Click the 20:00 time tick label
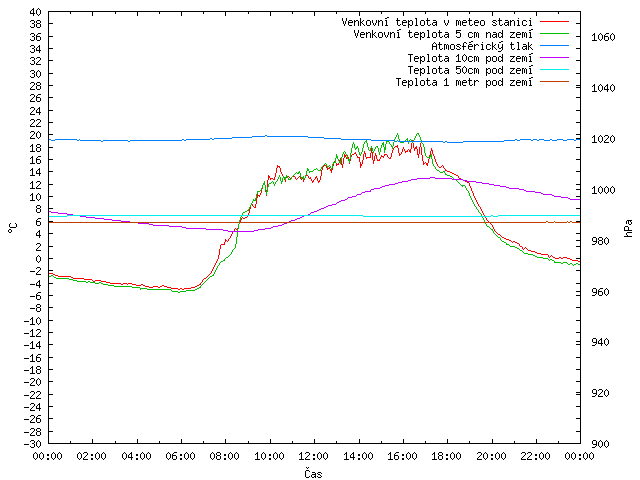 491,456
